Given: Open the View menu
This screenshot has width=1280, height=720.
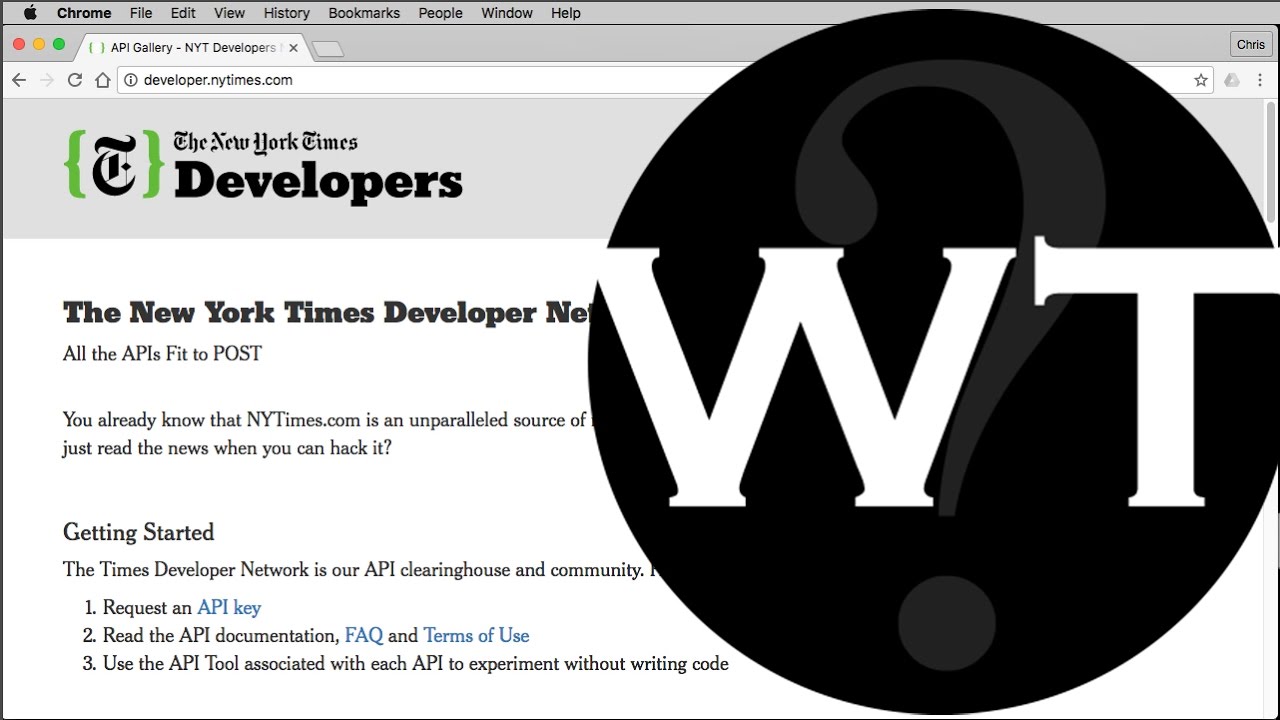Looking at the screenshot, I should (229, 13).
